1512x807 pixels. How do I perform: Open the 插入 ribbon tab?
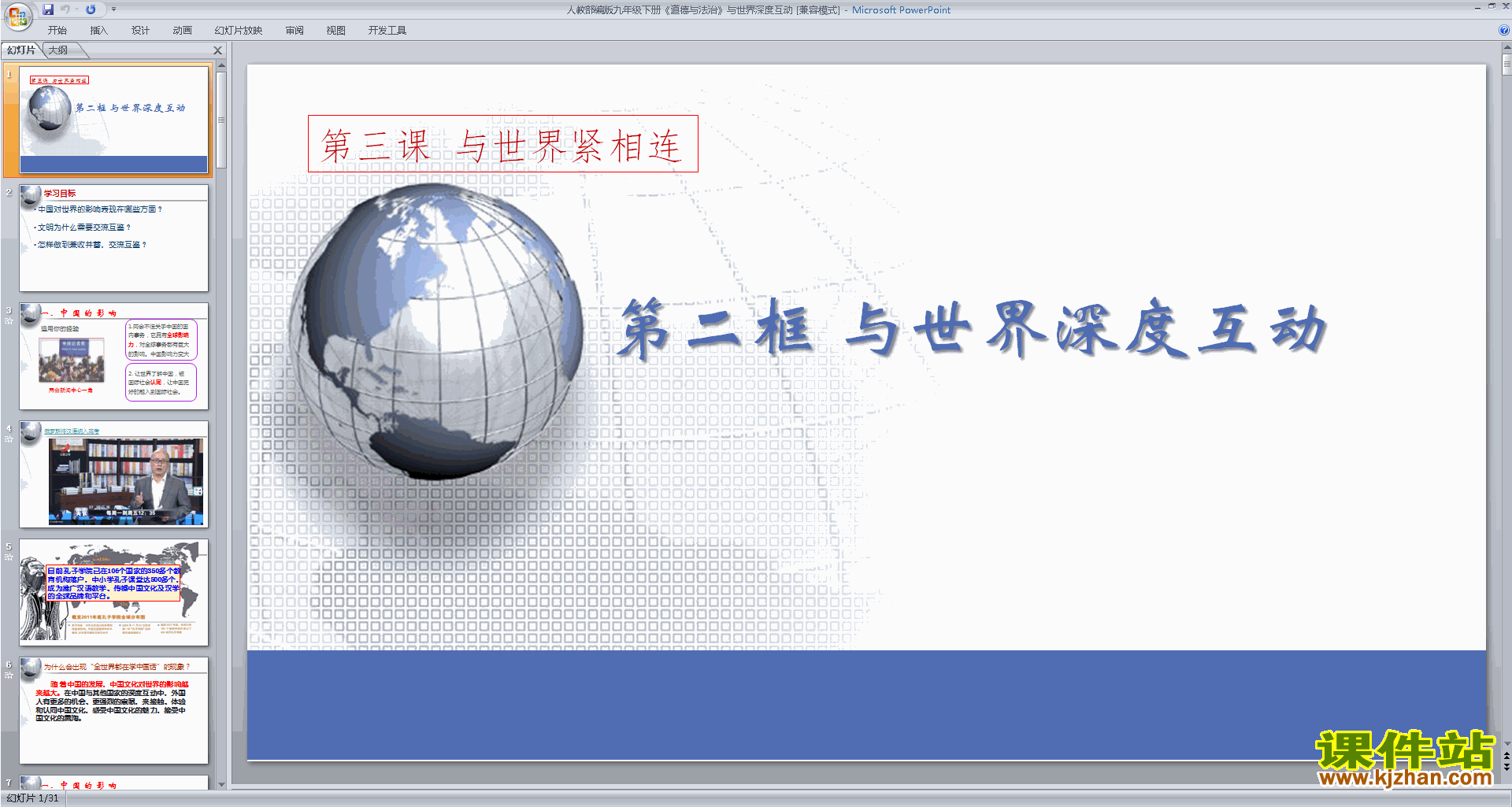98,31
